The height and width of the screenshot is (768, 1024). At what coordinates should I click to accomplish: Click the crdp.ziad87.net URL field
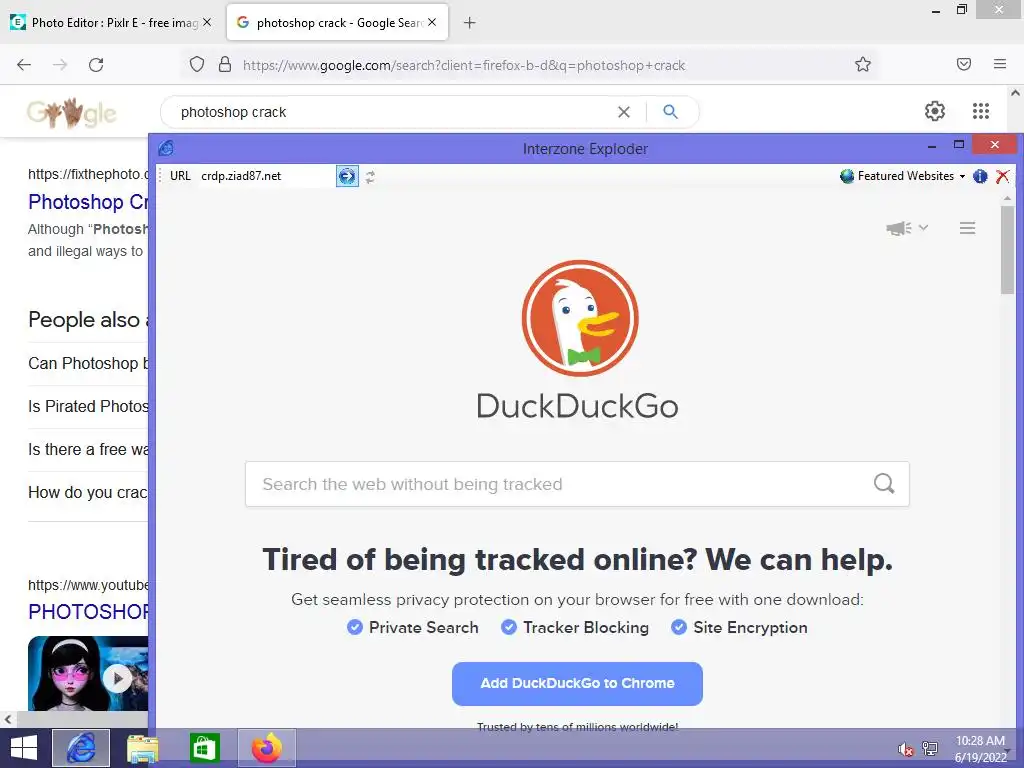[266, 176]
